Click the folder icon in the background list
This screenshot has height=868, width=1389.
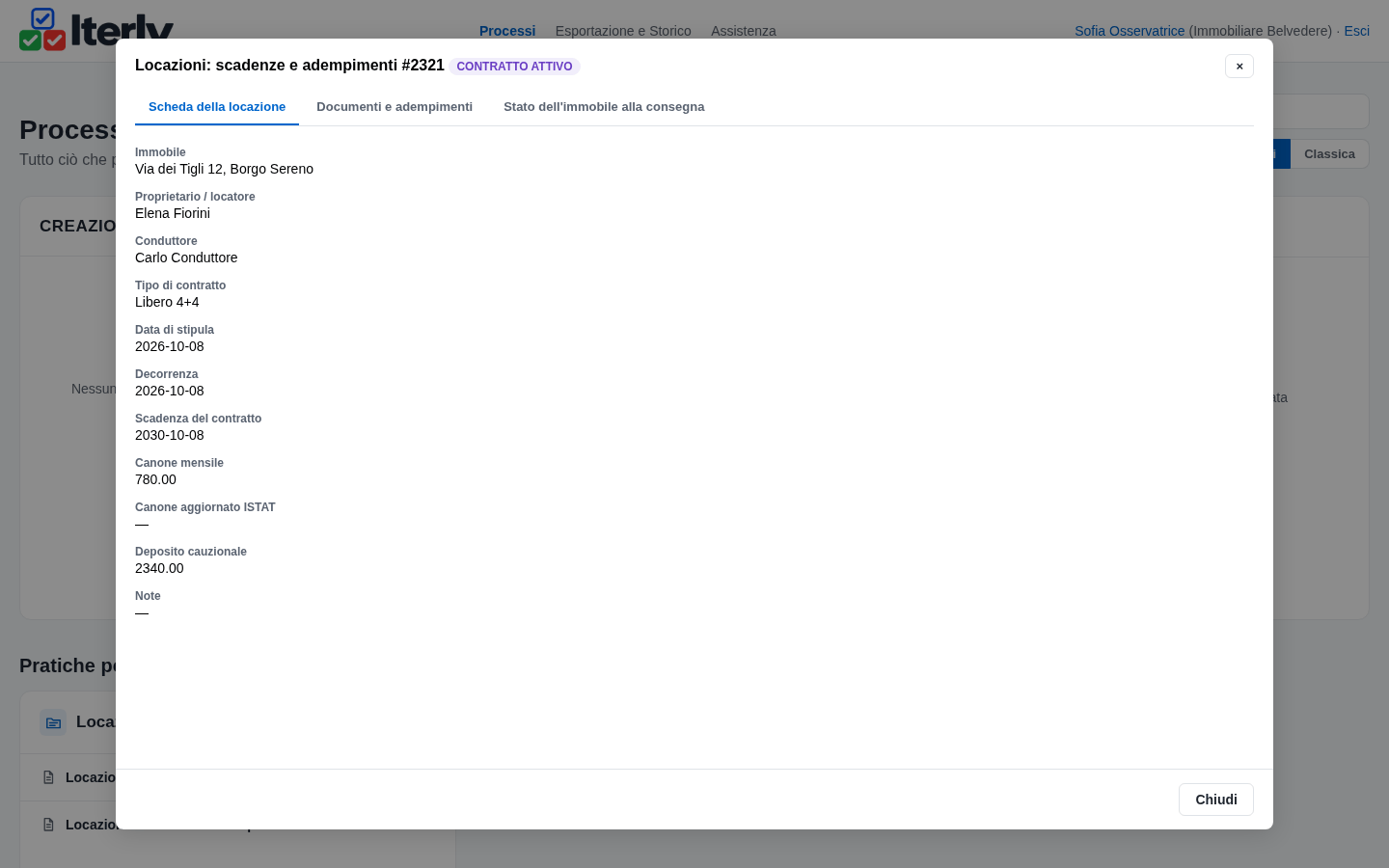point(53,722)
